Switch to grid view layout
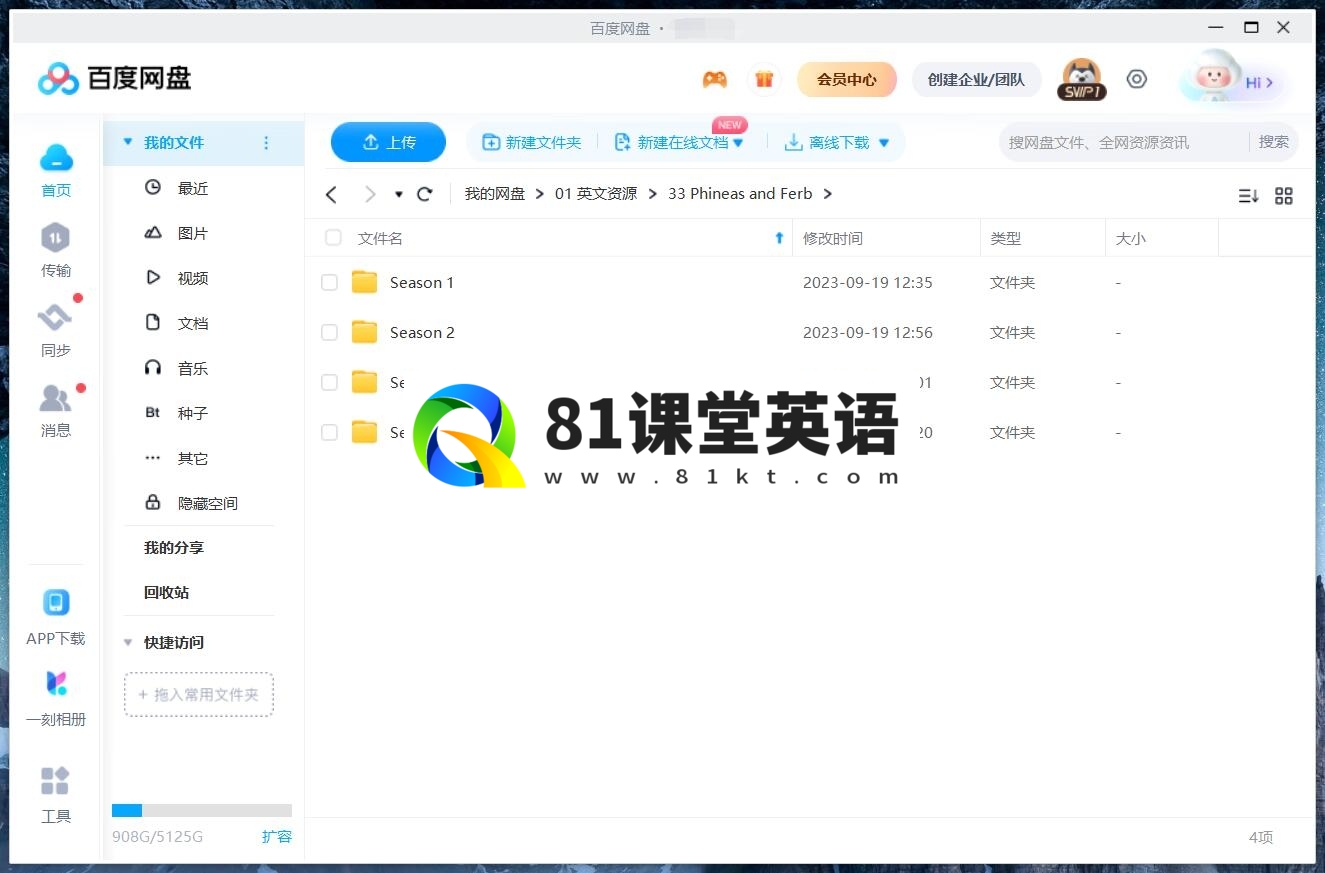The height and width of the screenshot is (873, 1325). coord(1284,196)
